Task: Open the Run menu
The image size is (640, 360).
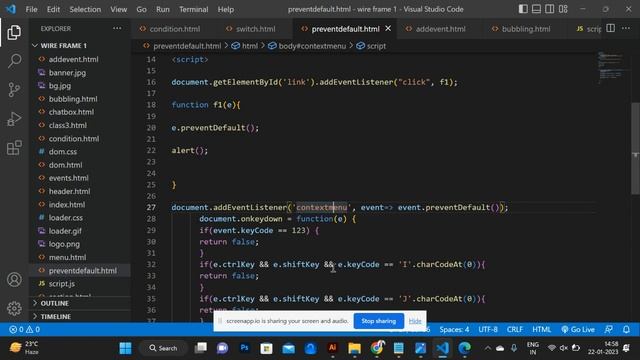Action: 162,9
